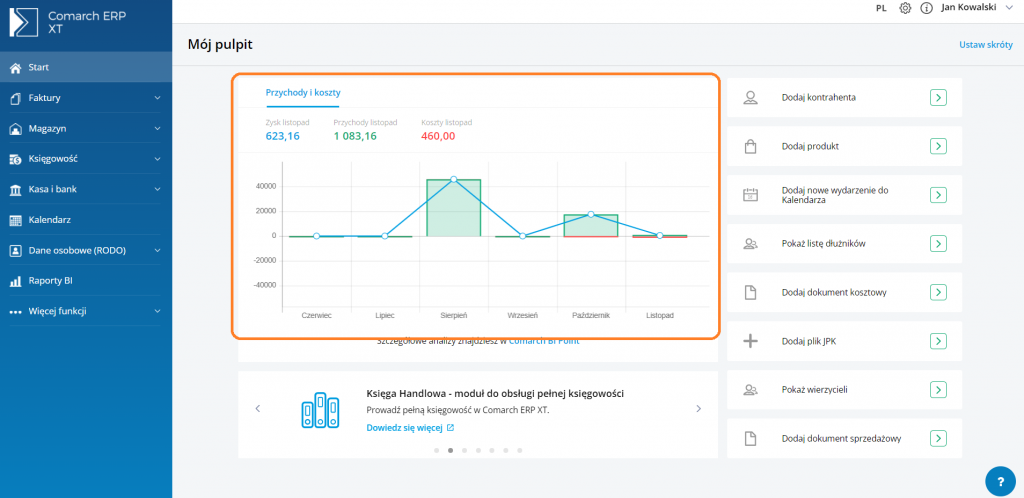Open the PL language selector
1024x498 pixels.
[881, 8]
